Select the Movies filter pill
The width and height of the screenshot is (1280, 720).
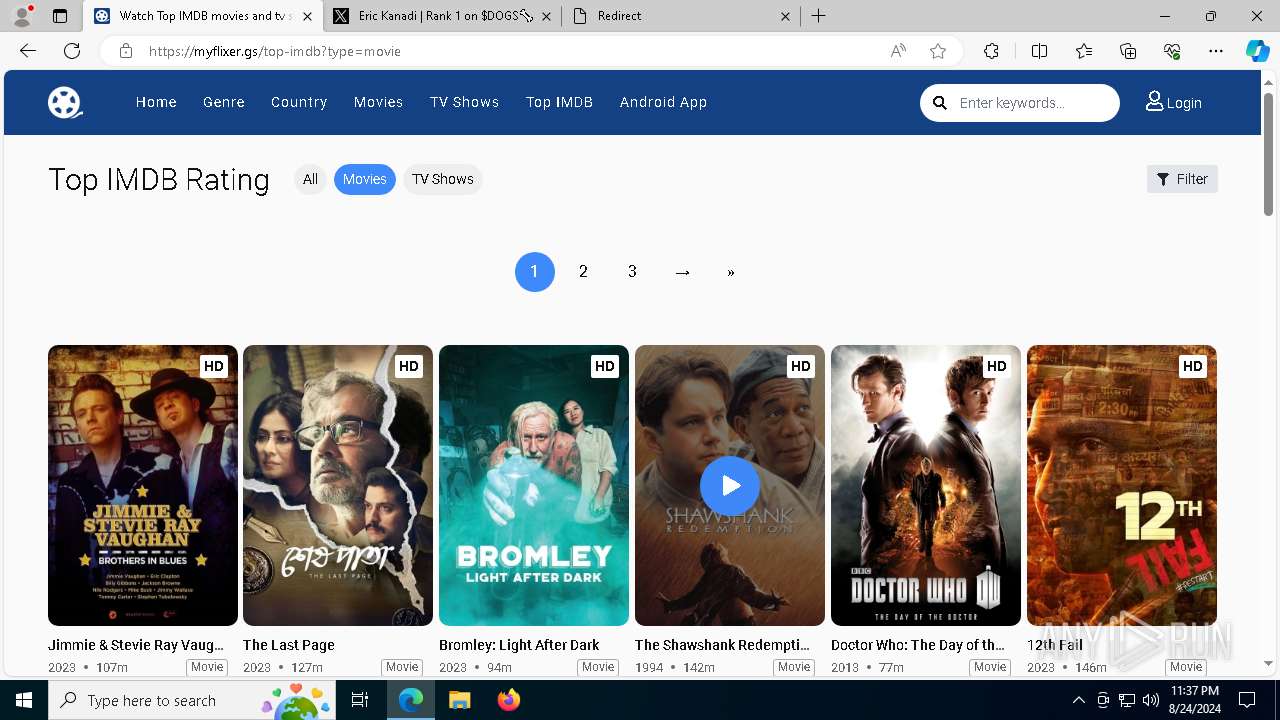365,179
